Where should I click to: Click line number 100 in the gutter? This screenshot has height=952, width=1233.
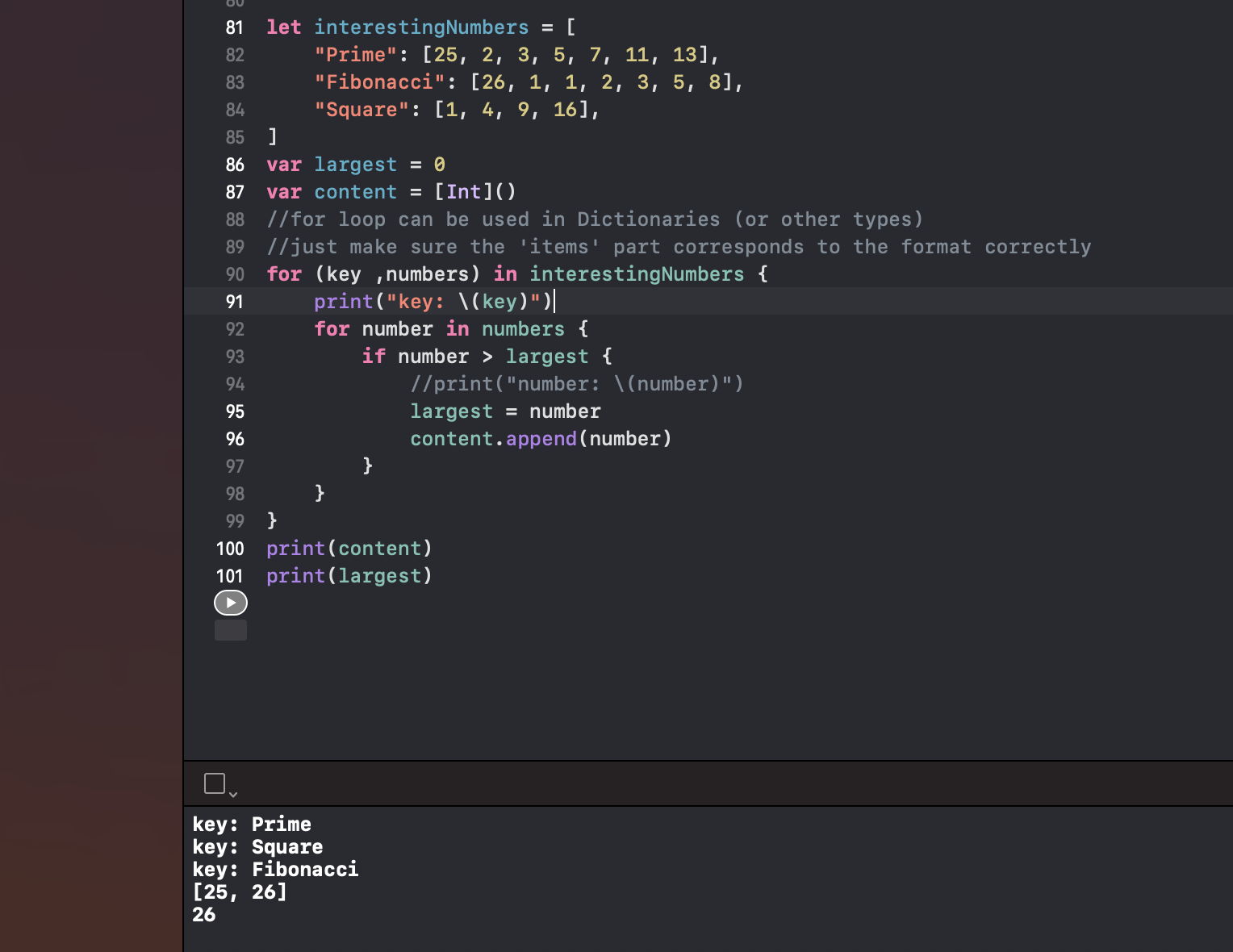(230, 549)
